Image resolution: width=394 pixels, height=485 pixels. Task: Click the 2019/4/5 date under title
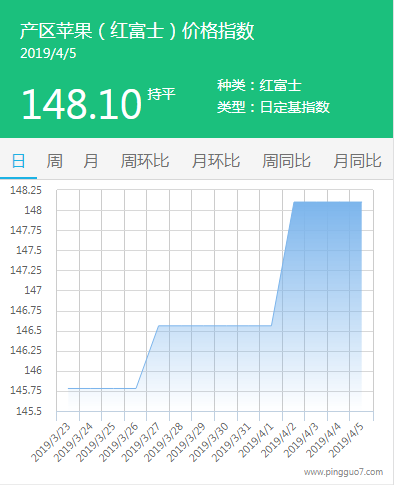click(x=48, y=54)
